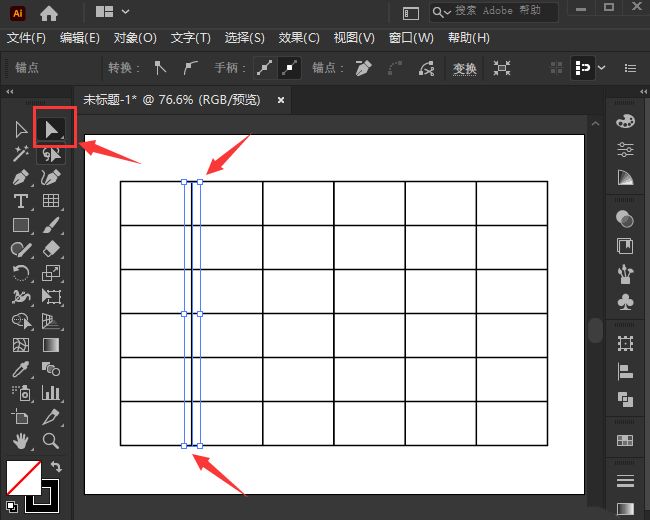Open the workspace layout switcher dropdown
This screenshot has width=650, height=520.
point(111,12)
